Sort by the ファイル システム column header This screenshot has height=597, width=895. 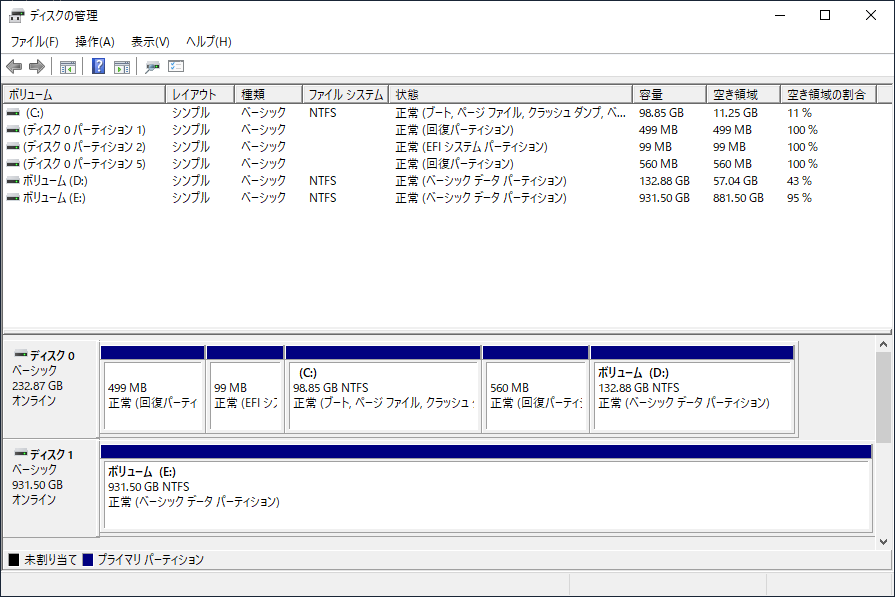(345, 94)
